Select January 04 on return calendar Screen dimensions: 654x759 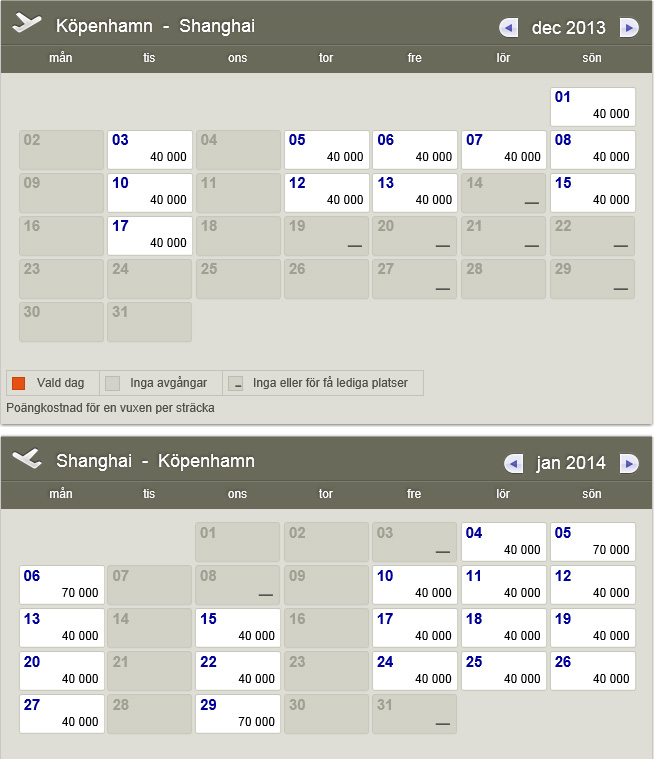[504, 542]
